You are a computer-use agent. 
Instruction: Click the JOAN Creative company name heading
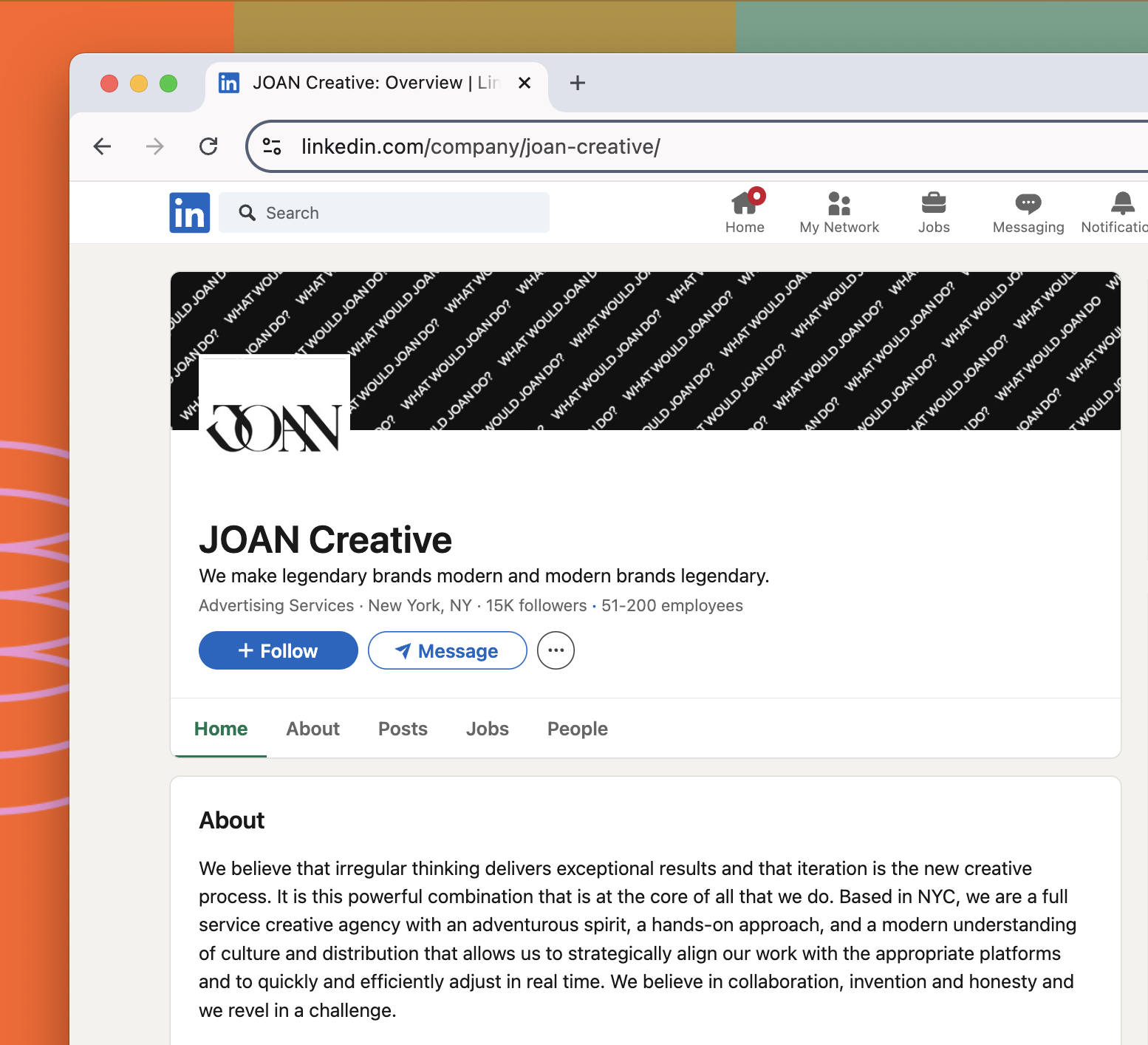tap(325, 539)
